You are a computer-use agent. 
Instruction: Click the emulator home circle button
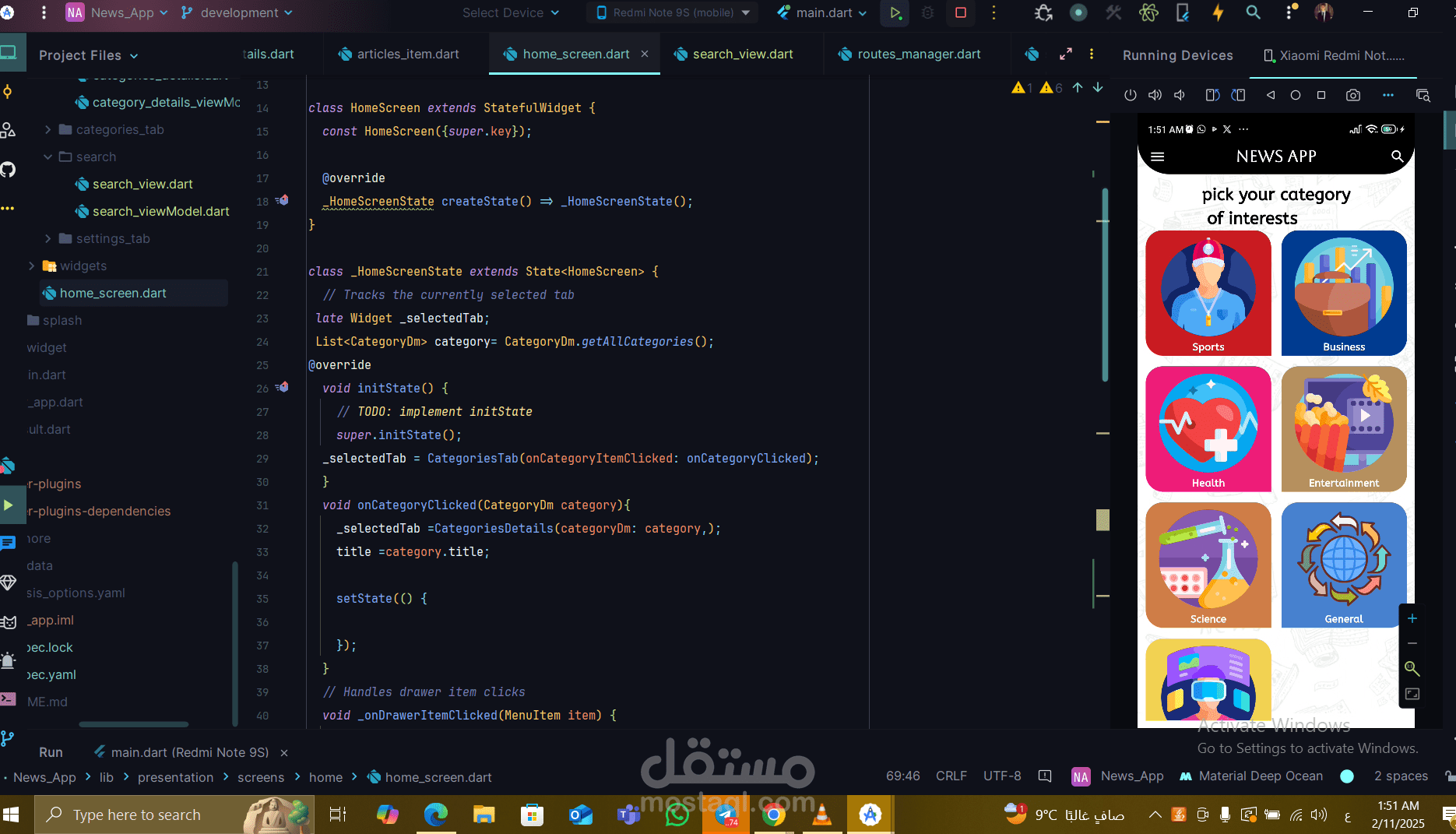coord(1296,95)
